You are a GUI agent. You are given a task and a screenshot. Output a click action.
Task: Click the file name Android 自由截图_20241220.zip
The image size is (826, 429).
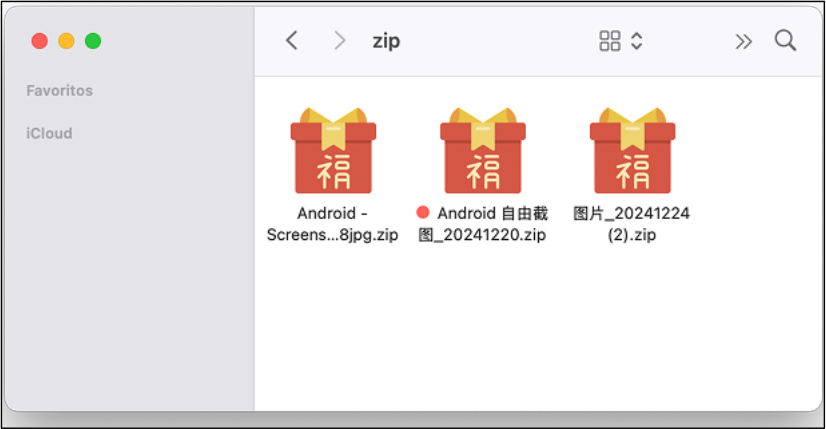coord(483,223)
